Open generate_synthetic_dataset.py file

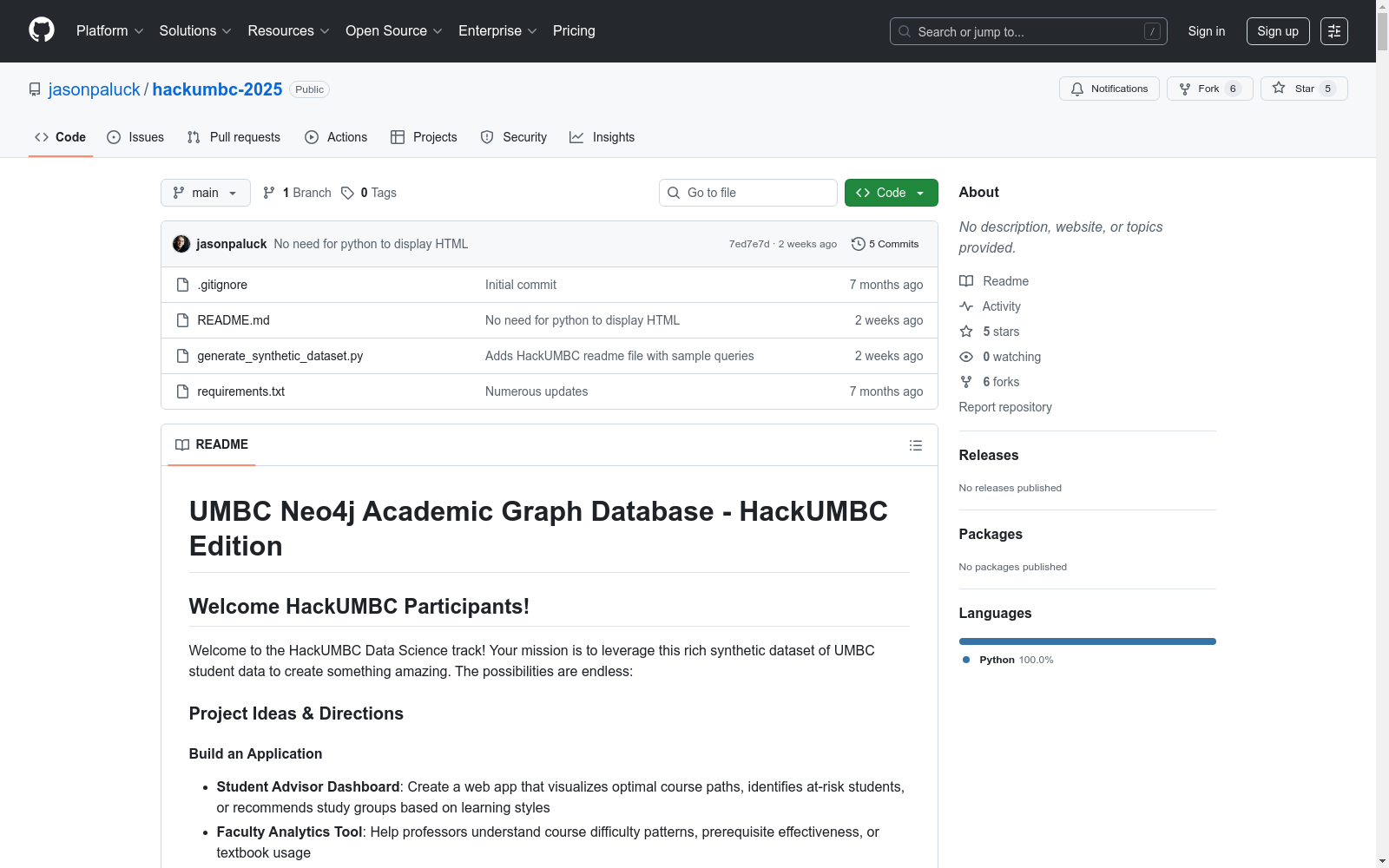[280, 356]
